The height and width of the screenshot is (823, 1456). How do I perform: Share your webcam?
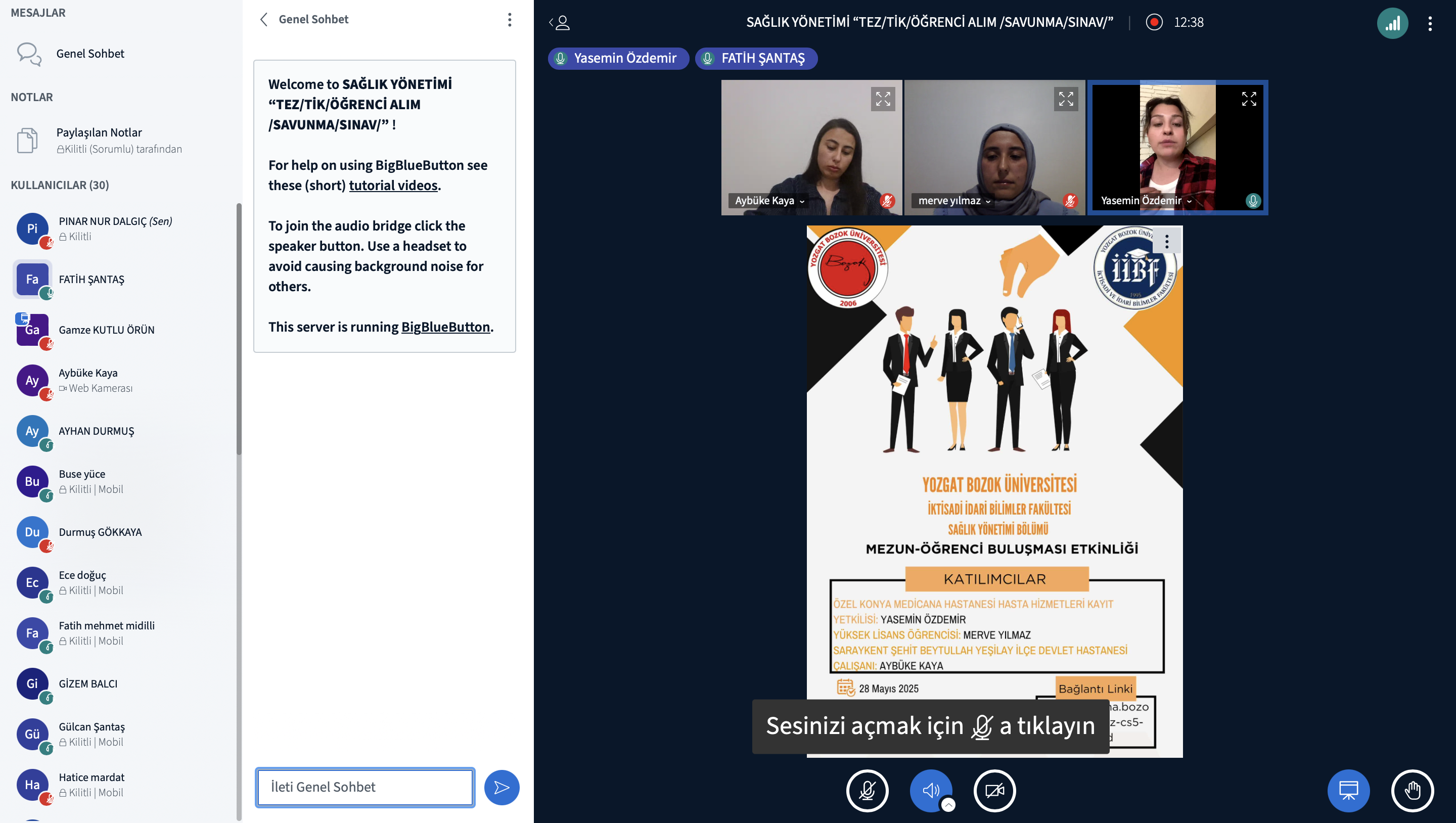point(994,790)
